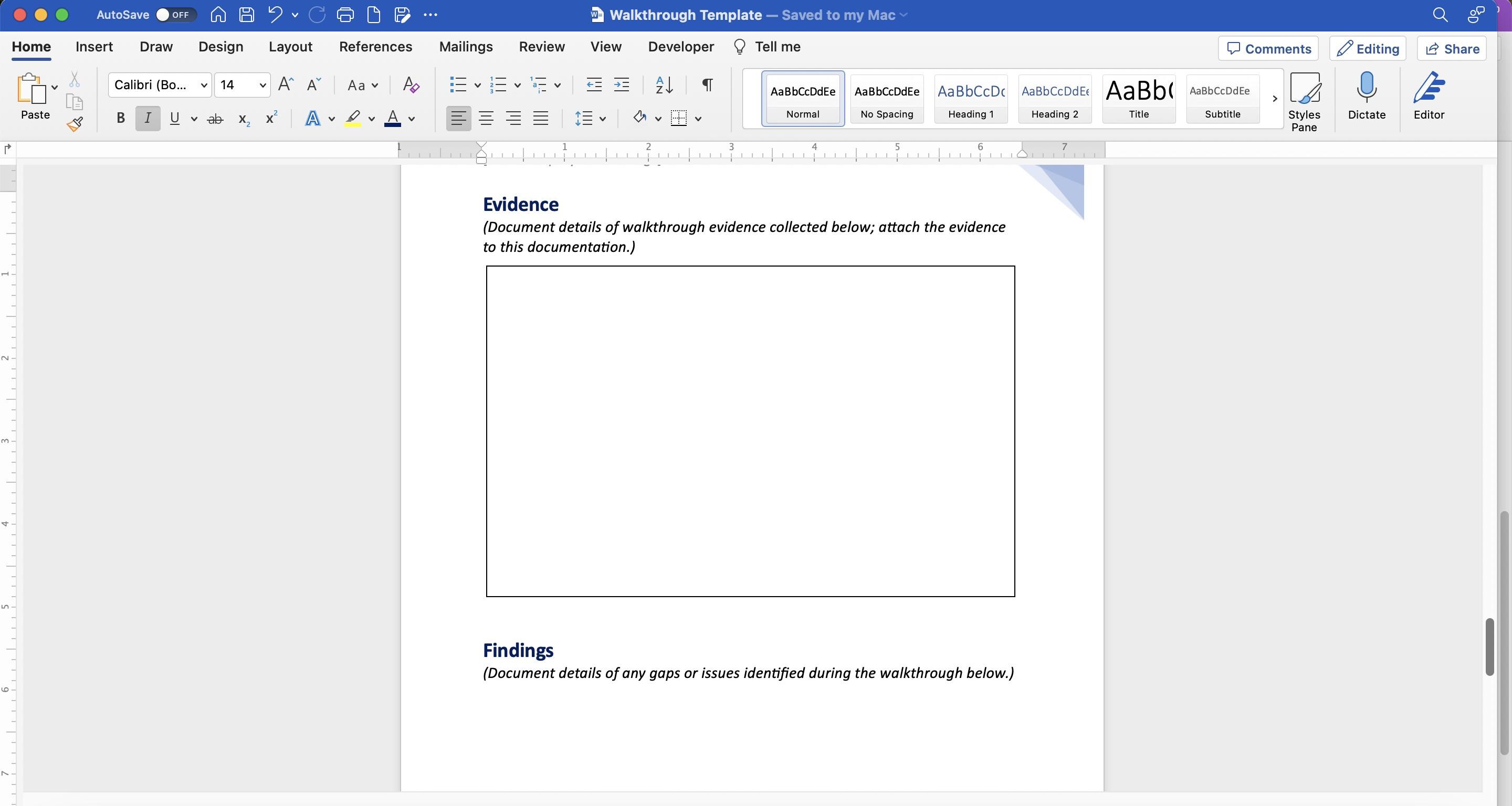Open the Styles Pane
Image resolution: width=1512 pixels, height=806 pixels.
point(1305,101)
